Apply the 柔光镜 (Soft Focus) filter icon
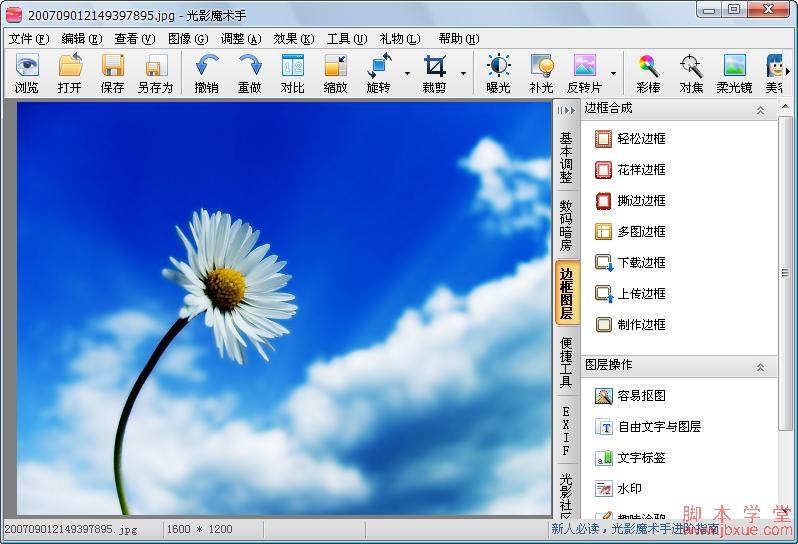Viewport: 798px width, 544px height. click(734, 66)
